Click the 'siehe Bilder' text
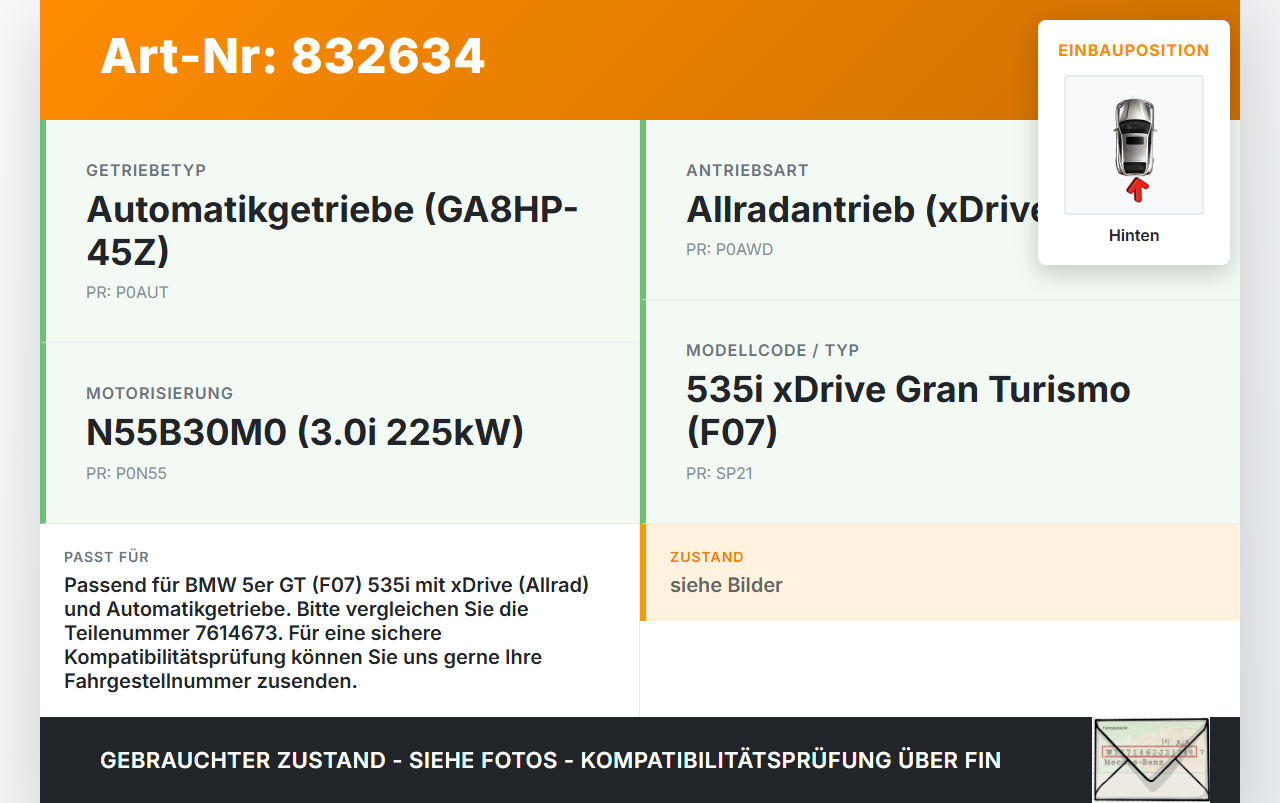Screen dimensions: 1280x803 tap(726, 586)
